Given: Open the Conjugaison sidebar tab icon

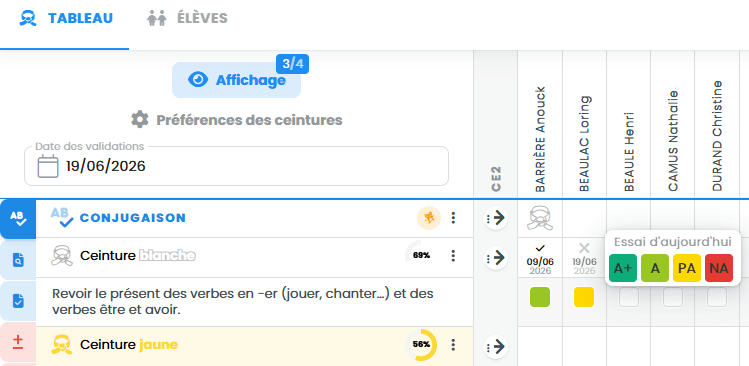Looking at the screenshot, I should pyautogui.click(x=17, y=219).
